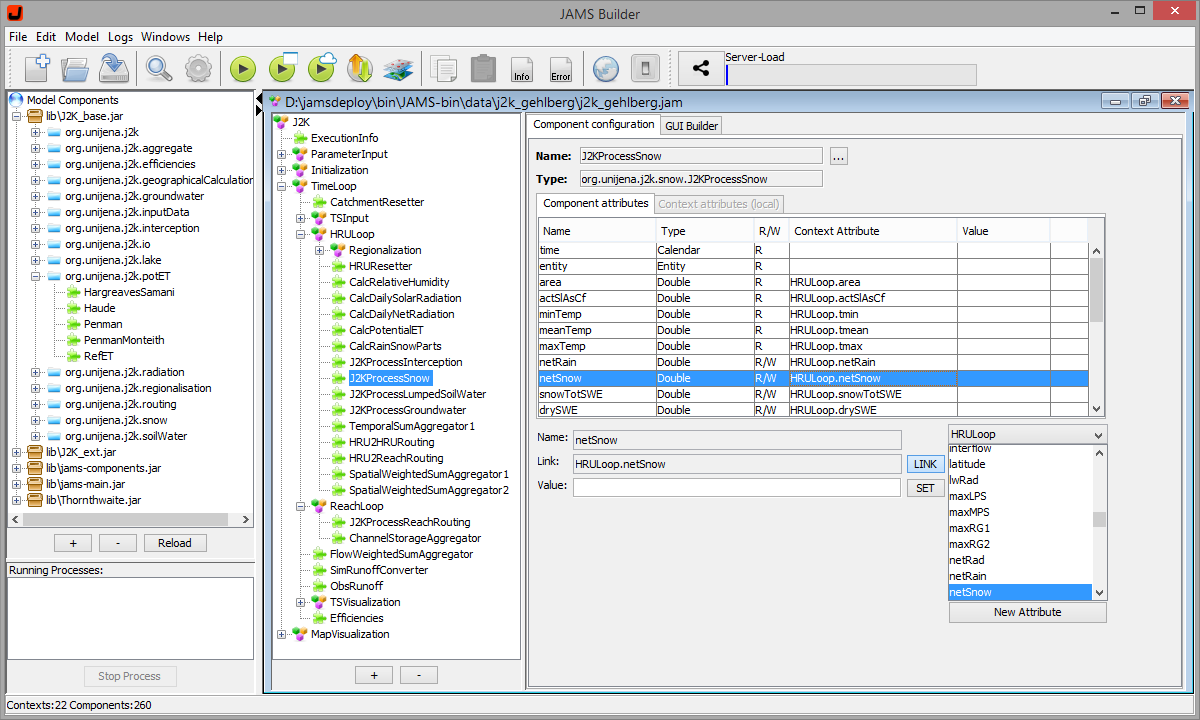Select the meanTemp attribute row
Image resolution: width=1200 pixels, height=720 pixels.
813,330
